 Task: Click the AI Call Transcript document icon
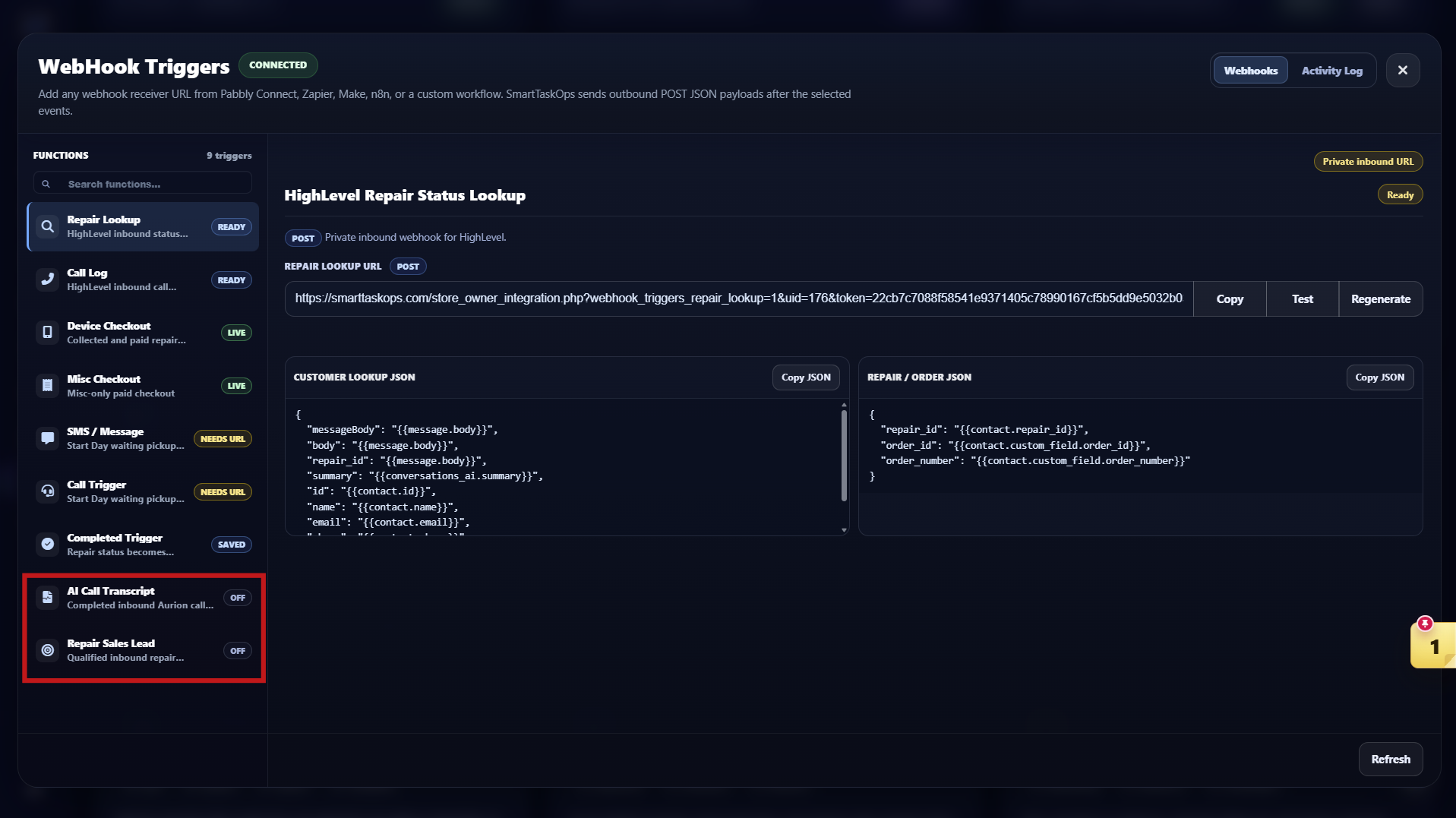tap(47, 598)
